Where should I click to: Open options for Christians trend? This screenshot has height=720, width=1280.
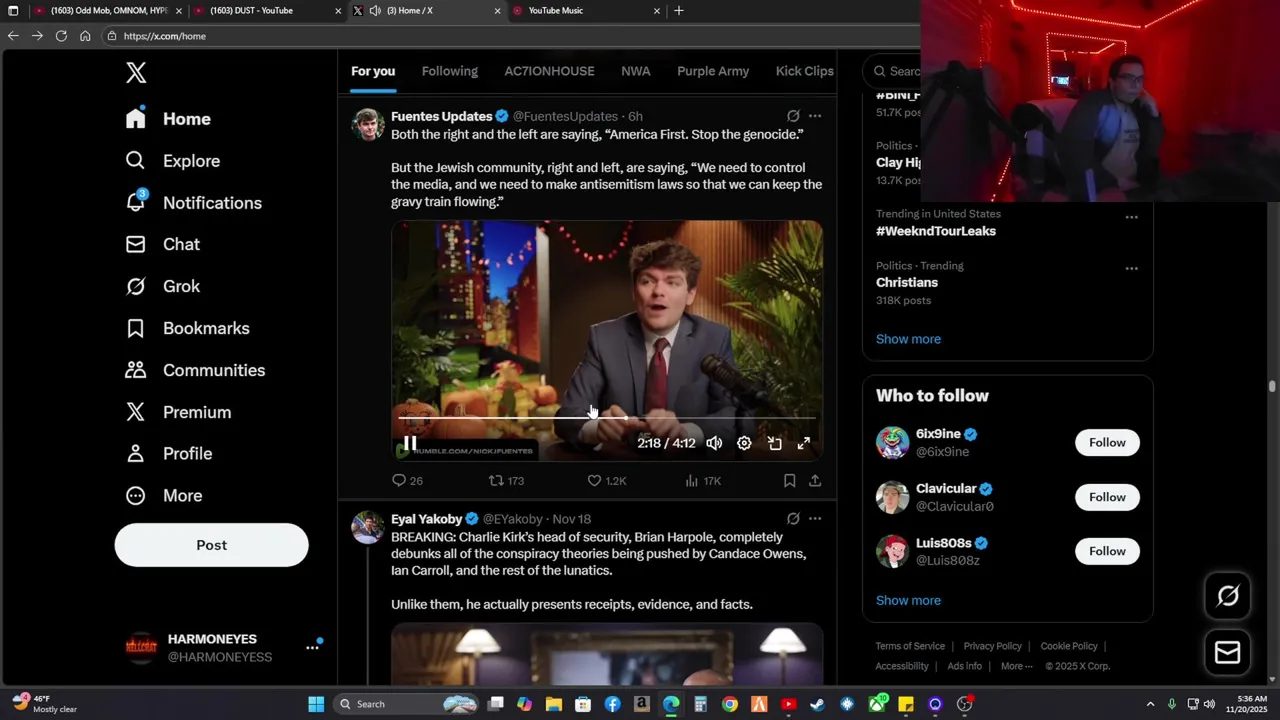tap(1131, 269)
